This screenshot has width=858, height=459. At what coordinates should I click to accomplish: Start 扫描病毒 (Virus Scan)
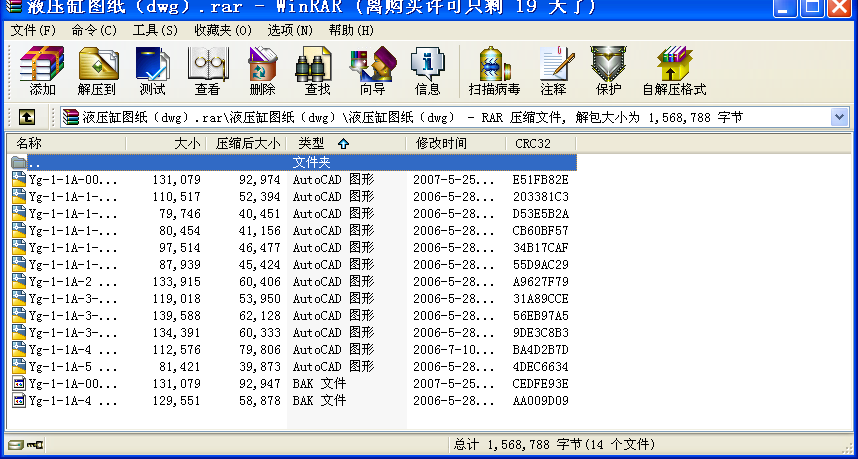point(494,71)
